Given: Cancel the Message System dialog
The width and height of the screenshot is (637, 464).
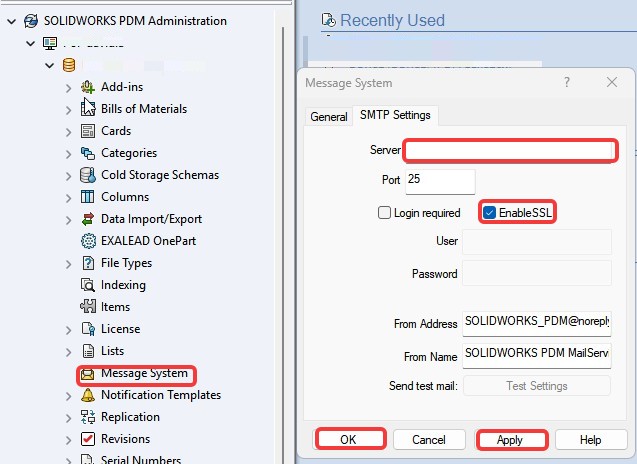Looking at the screenshot, I should point(429,440).
